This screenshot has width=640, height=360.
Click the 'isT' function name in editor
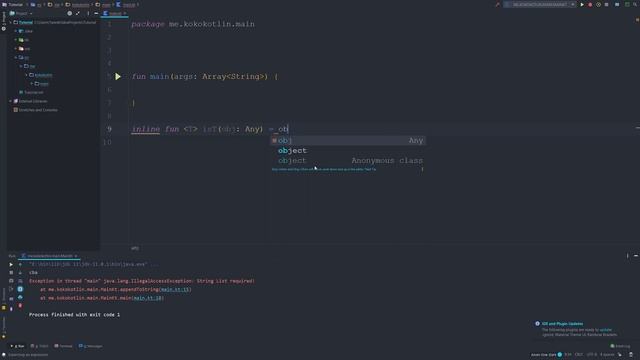[209, 129]
